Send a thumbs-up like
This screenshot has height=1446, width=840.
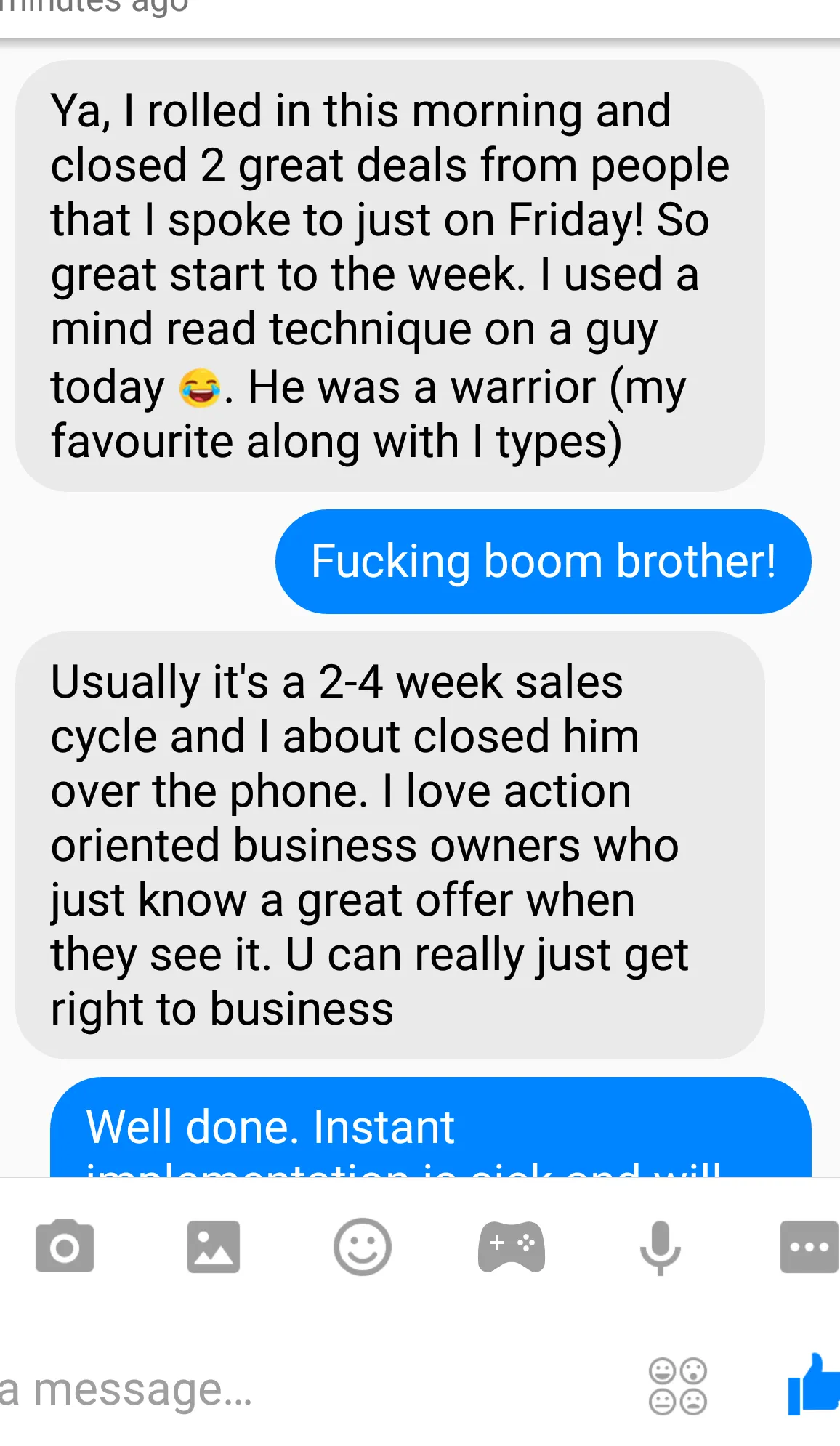(x=814, y=1385)
